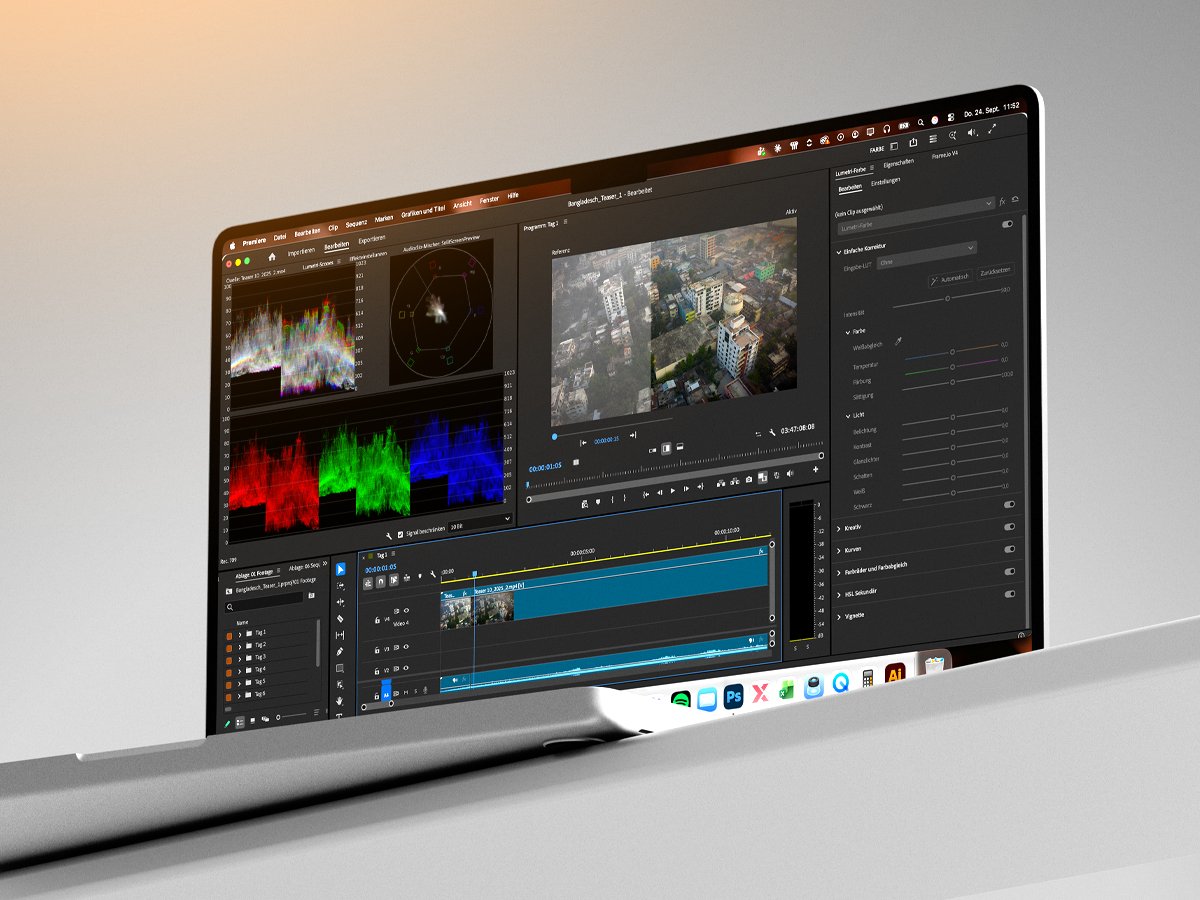1200x900 pixels.
Task: Click the white balance eyedropper
Action: [898, 341]
